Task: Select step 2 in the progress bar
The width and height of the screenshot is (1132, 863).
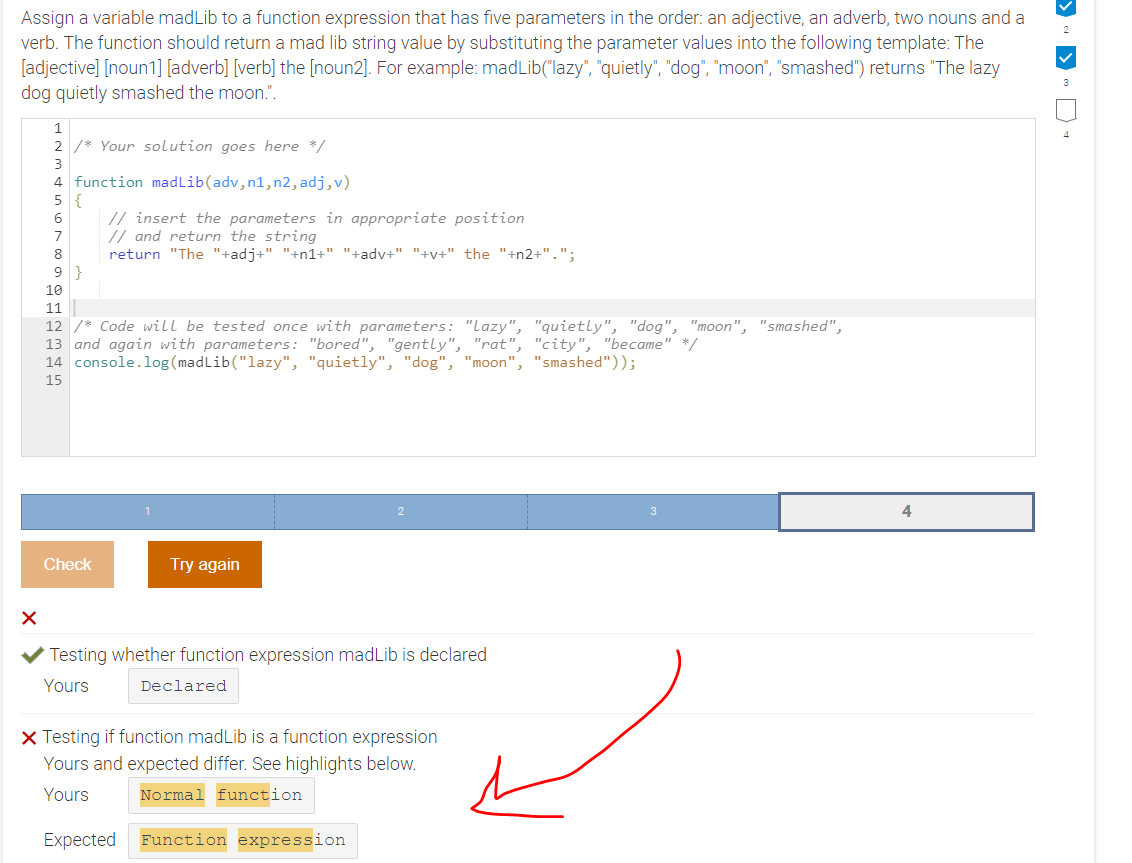Action: click(400, 511)
